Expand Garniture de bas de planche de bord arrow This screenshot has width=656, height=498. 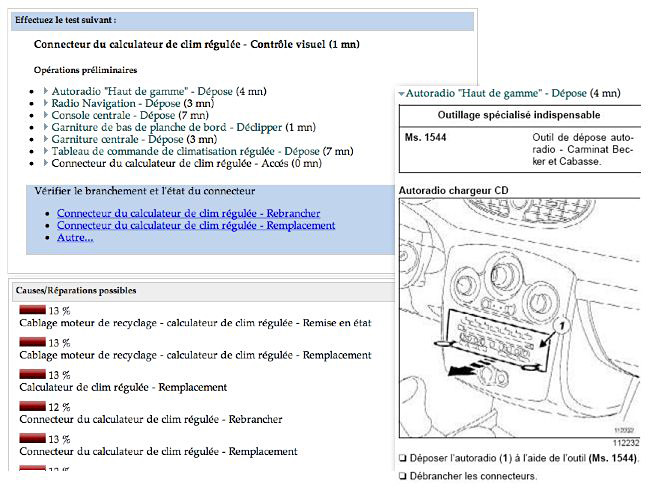pos(46,127)
